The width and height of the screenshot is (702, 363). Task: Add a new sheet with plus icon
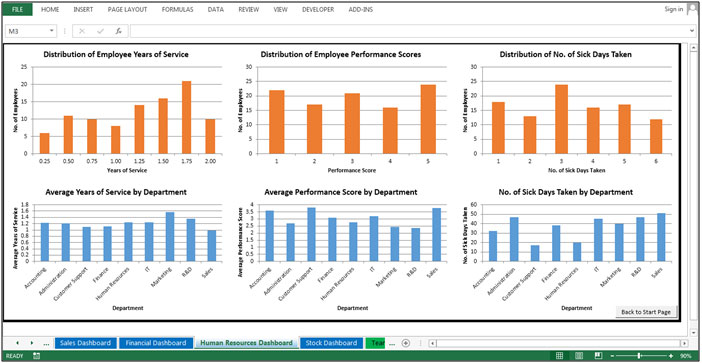tap(406, 343)
